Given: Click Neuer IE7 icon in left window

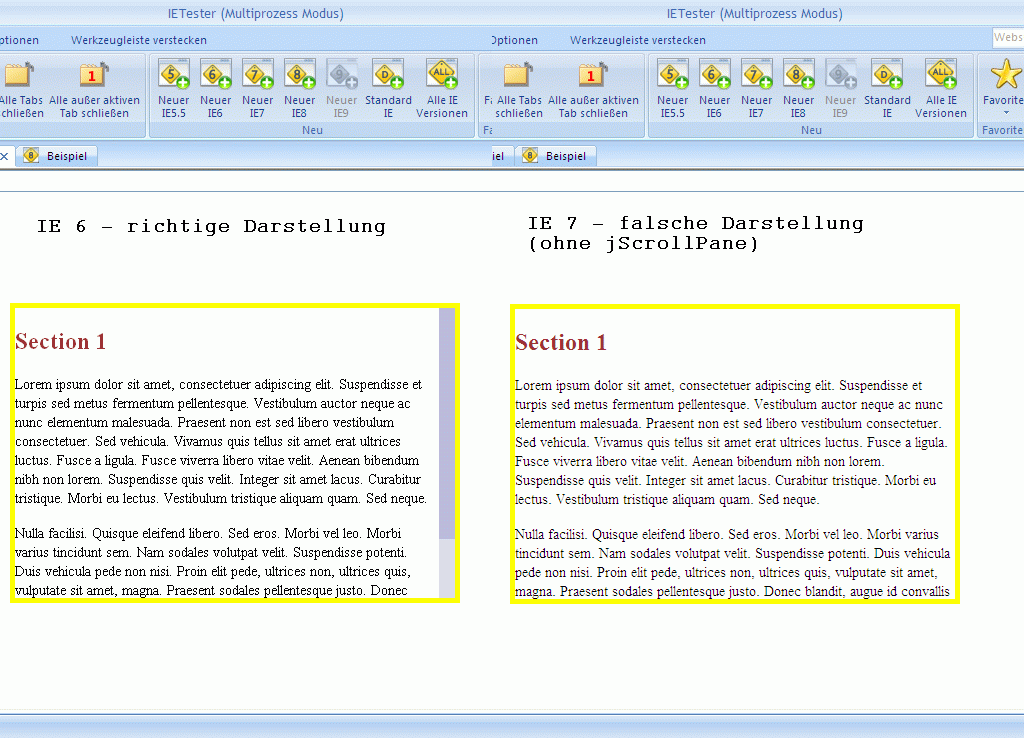Looking at the screenshot, I should pyautogui.click(x=257, y=89).
